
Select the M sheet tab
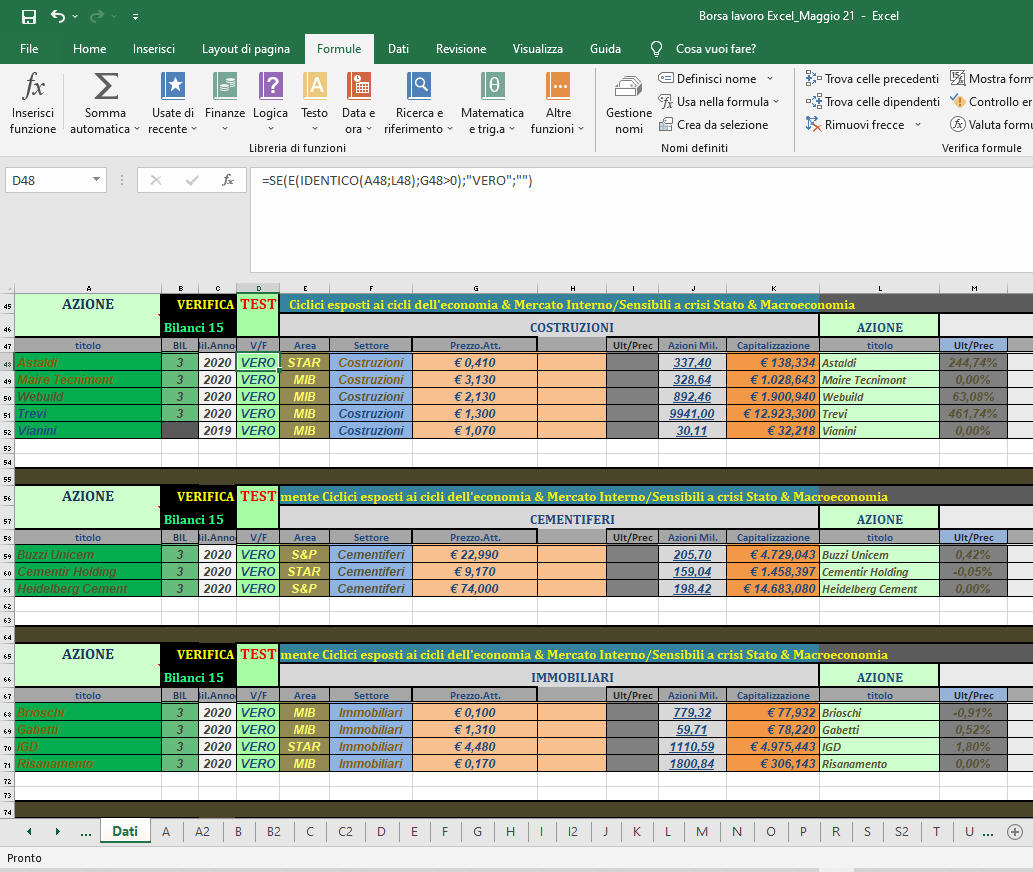point(702,832)
